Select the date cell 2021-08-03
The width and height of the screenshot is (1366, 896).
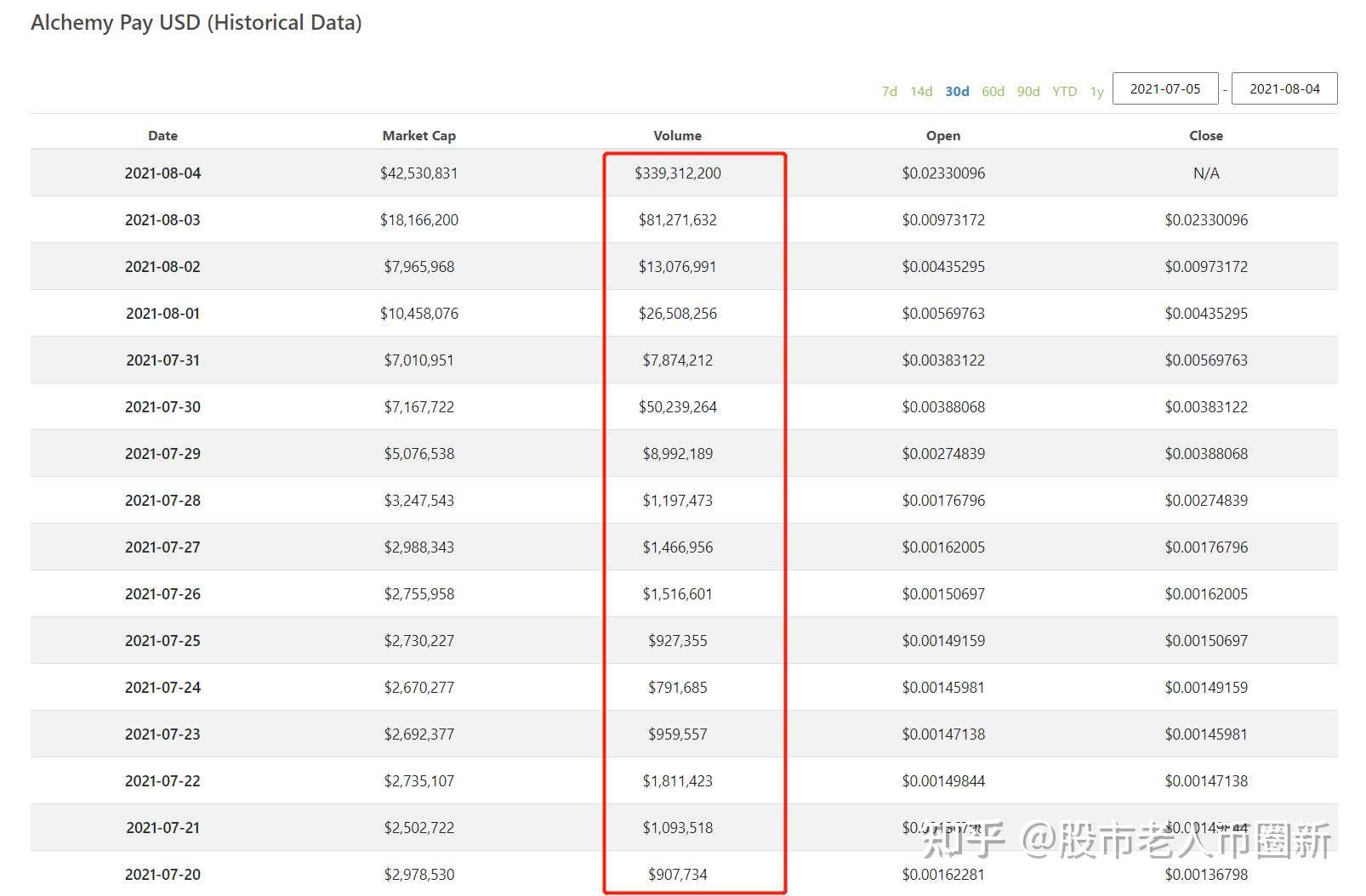tap(162, 220)
